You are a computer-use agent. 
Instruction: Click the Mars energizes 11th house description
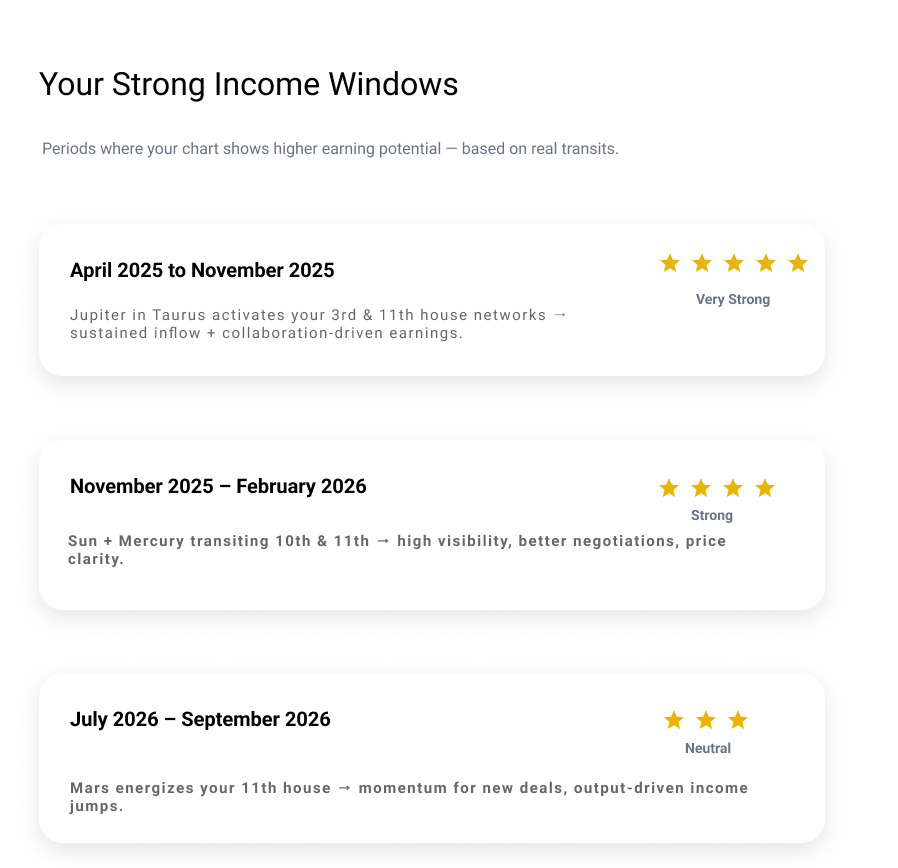tap(409, 797)
